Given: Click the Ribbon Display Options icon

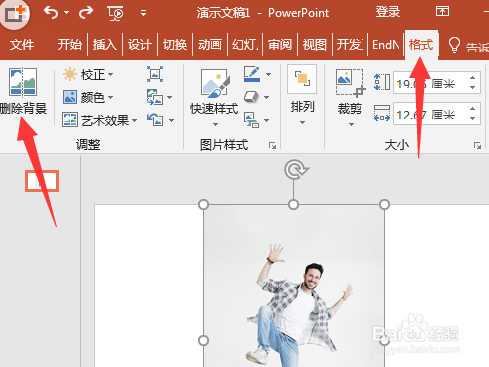Looking at the screenshot, I should pyautogui.click(x=442, y=12).
